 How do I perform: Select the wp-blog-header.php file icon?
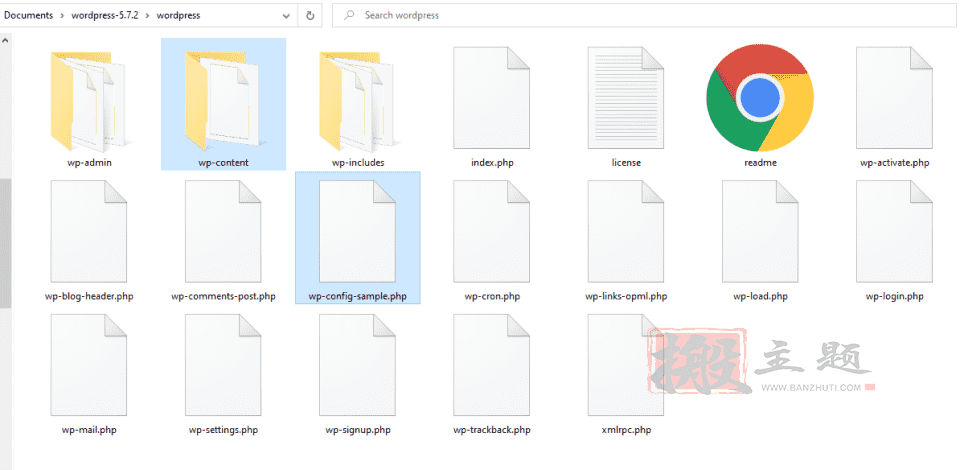pyautogui.click(x=89, y=231)
